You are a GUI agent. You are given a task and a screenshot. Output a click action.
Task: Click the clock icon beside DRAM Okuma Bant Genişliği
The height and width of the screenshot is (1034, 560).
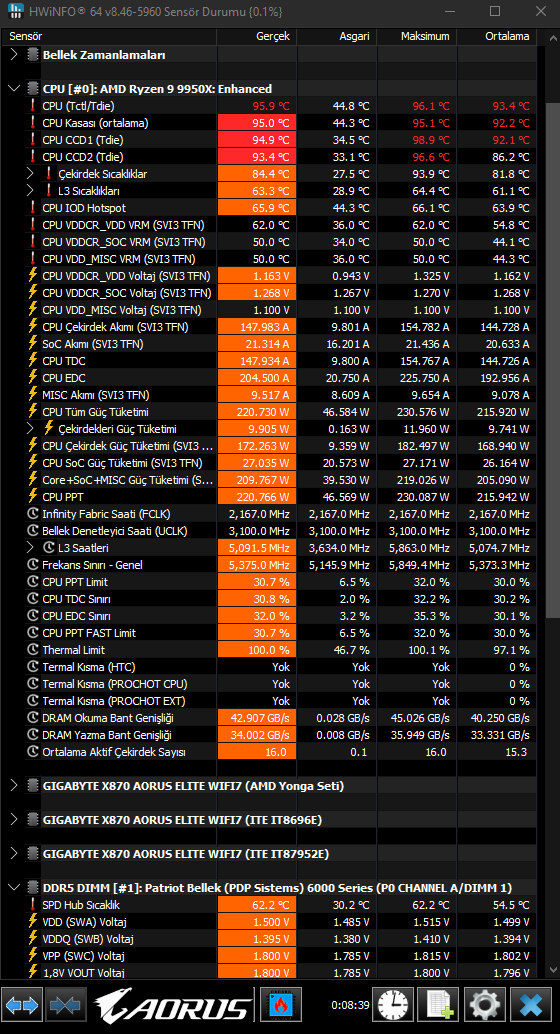click(x=33, y=717)
